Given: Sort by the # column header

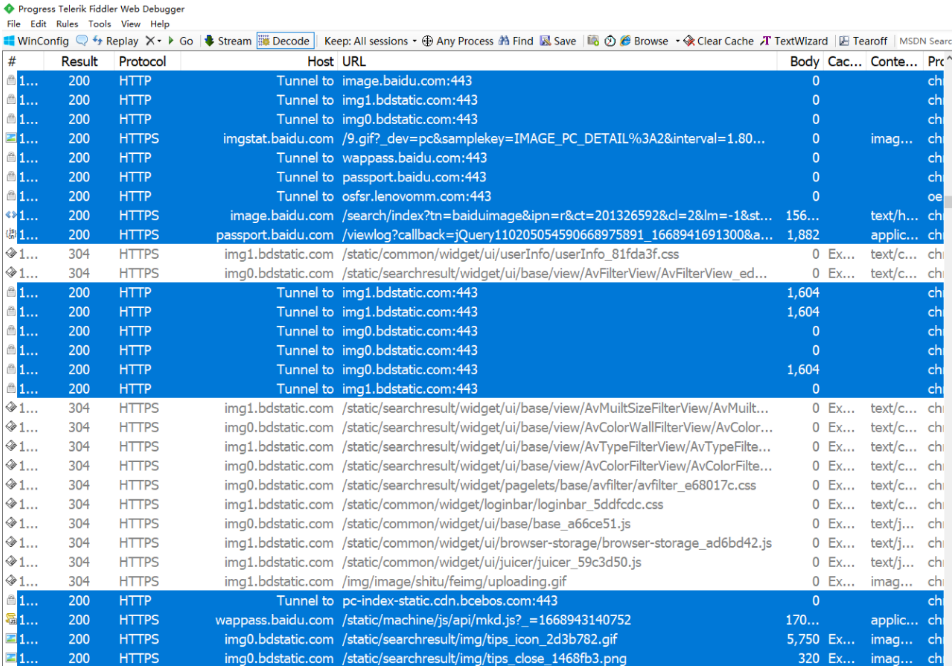Looking at the screenshot, I should (23, 61).
